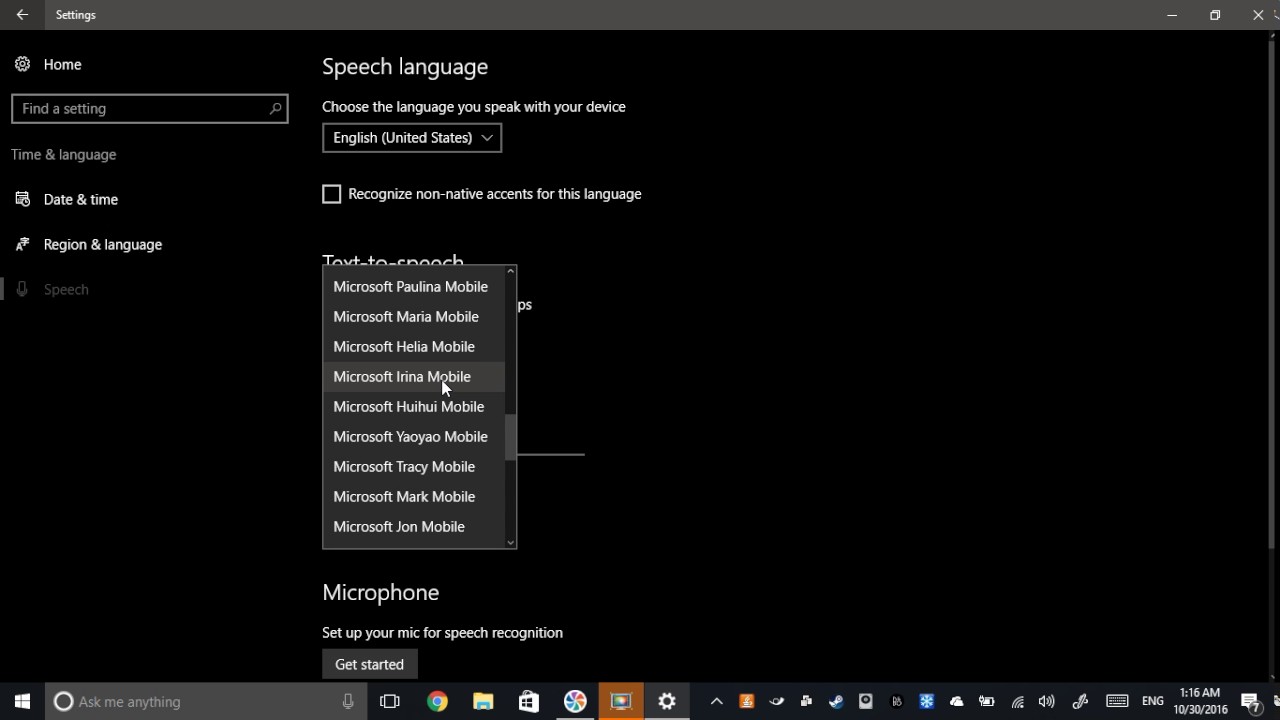Select Microsoft Huihui Mobile voice
Screen dimensions: 1280x720
click(x=414, y=407)
